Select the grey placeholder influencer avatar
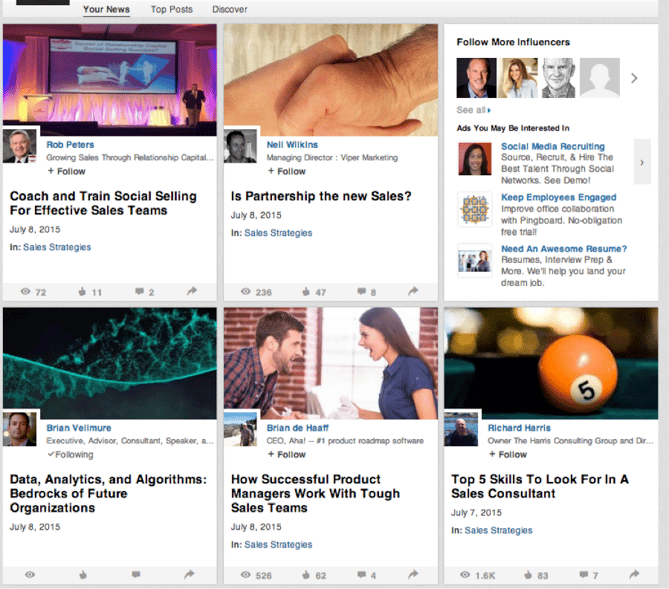This screenshot has height=589, width=669. (600, 78)
